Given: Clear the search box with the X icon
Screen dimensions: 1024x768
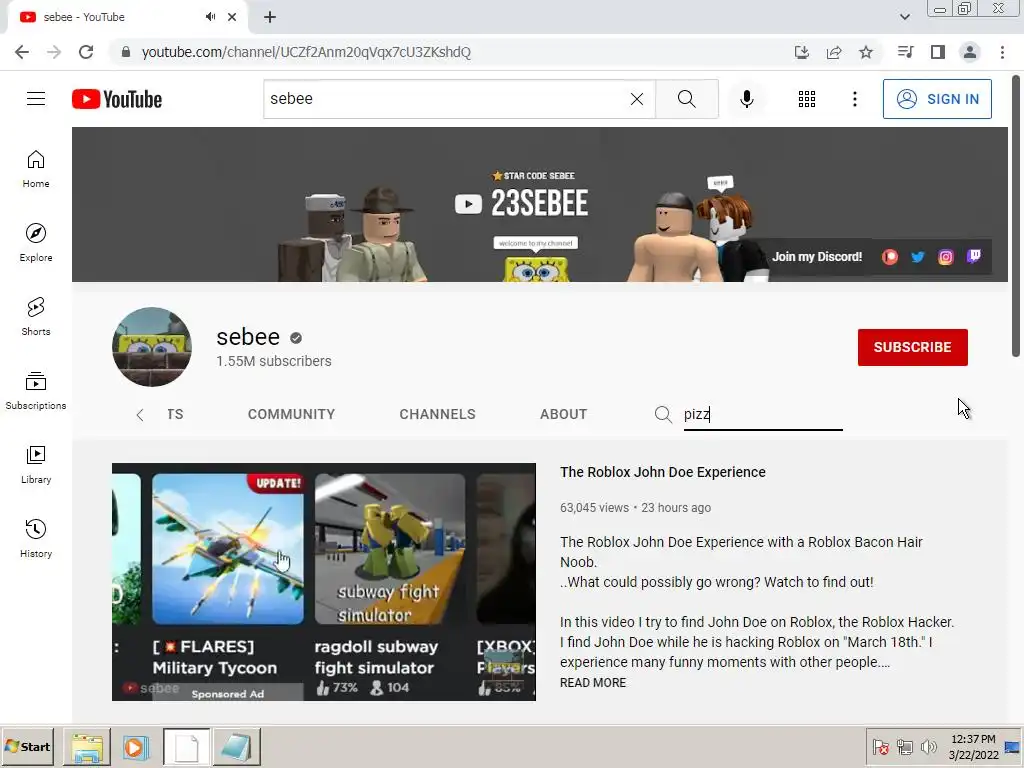Looking at the screenshot, I should (x=637, y=99).
